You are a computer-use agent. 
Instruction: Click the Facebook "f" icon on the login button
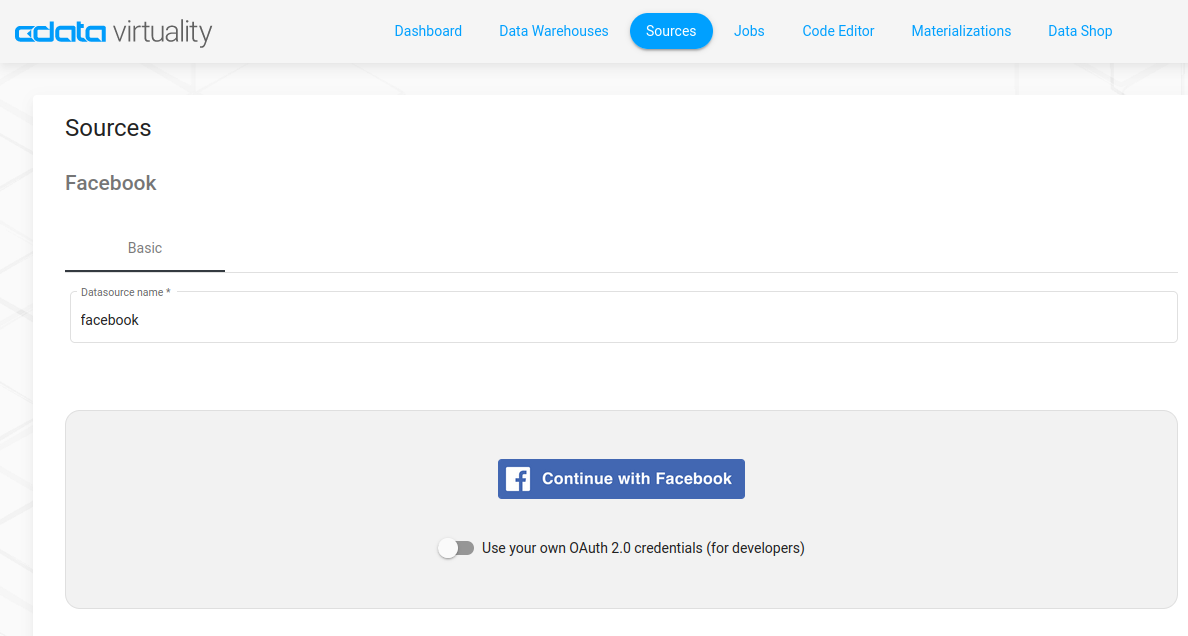pyautogui.click(x=517, y=479)
